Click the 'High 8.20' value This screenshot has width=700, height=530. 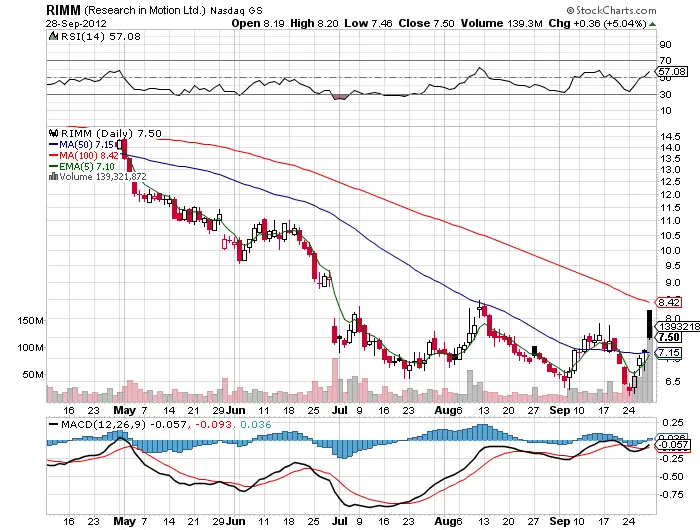[314, 23]
